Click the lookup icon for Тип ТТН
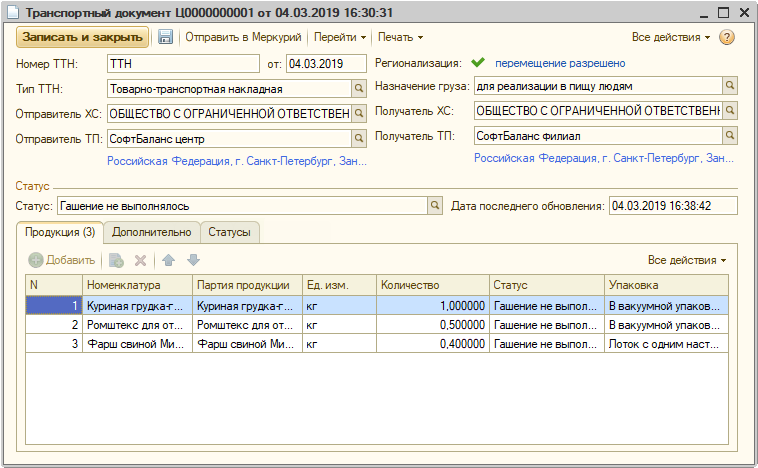Viewport: 758px width, 468px height. pyautogui.click(x=359, y=87)
